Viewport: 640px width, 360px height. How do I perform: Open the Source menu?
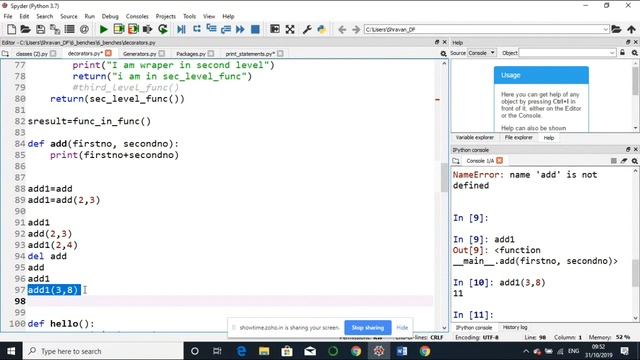point(69,16)
